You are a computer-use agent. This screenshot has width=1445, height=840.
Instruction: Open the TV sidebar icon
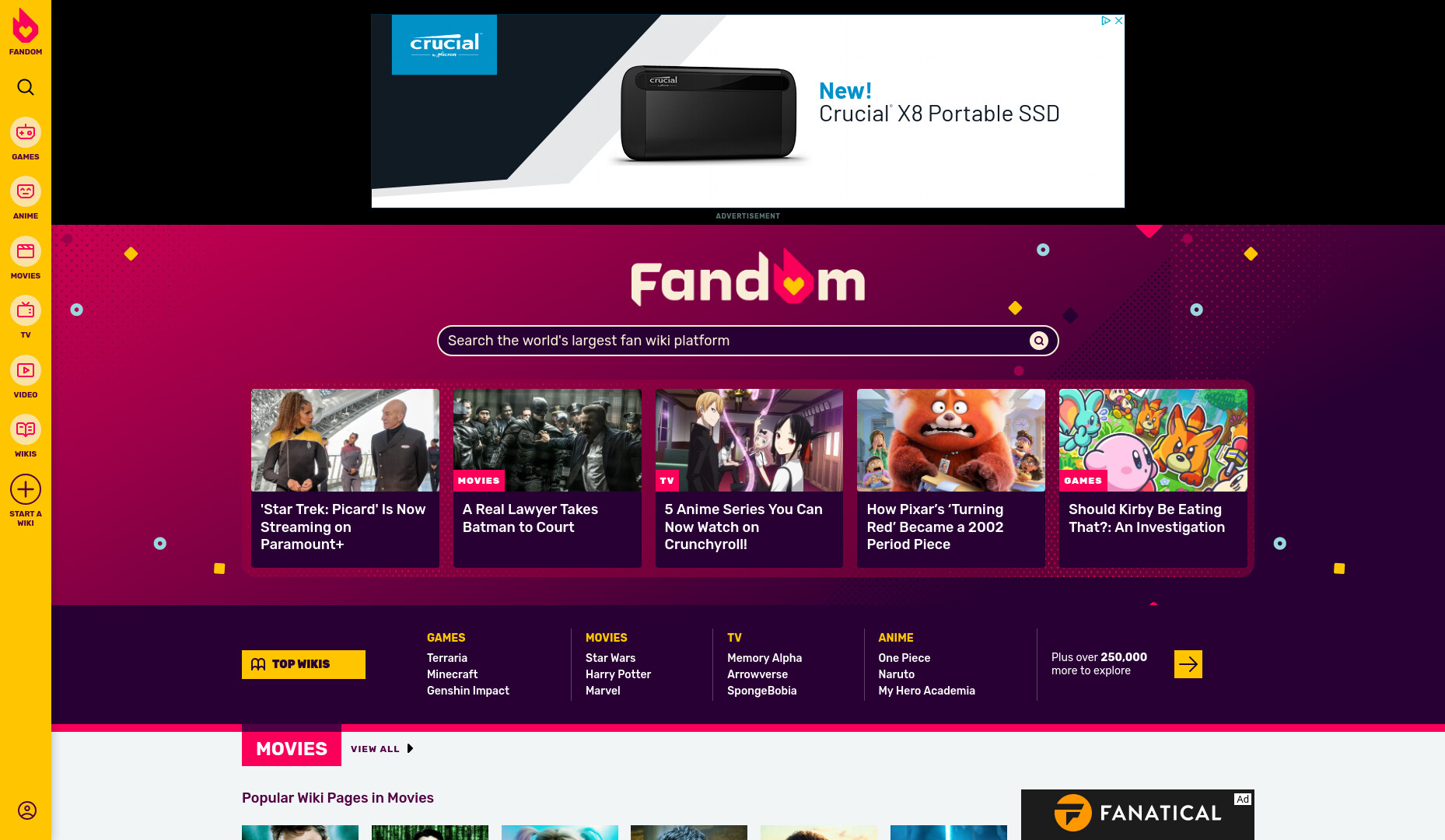[x=26, y=310]
